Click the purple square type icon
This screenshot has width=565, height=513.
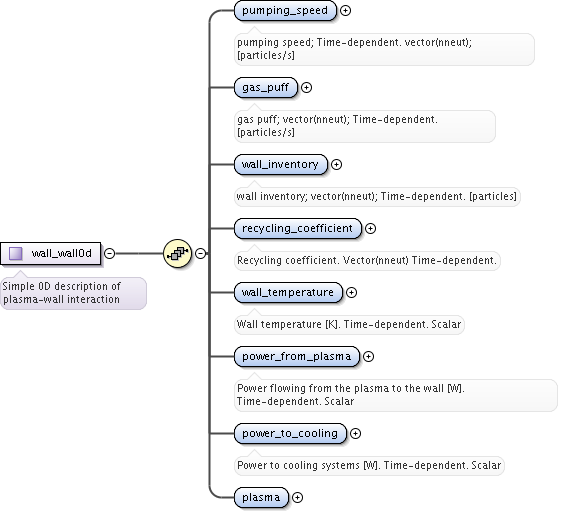coord(15,254)
